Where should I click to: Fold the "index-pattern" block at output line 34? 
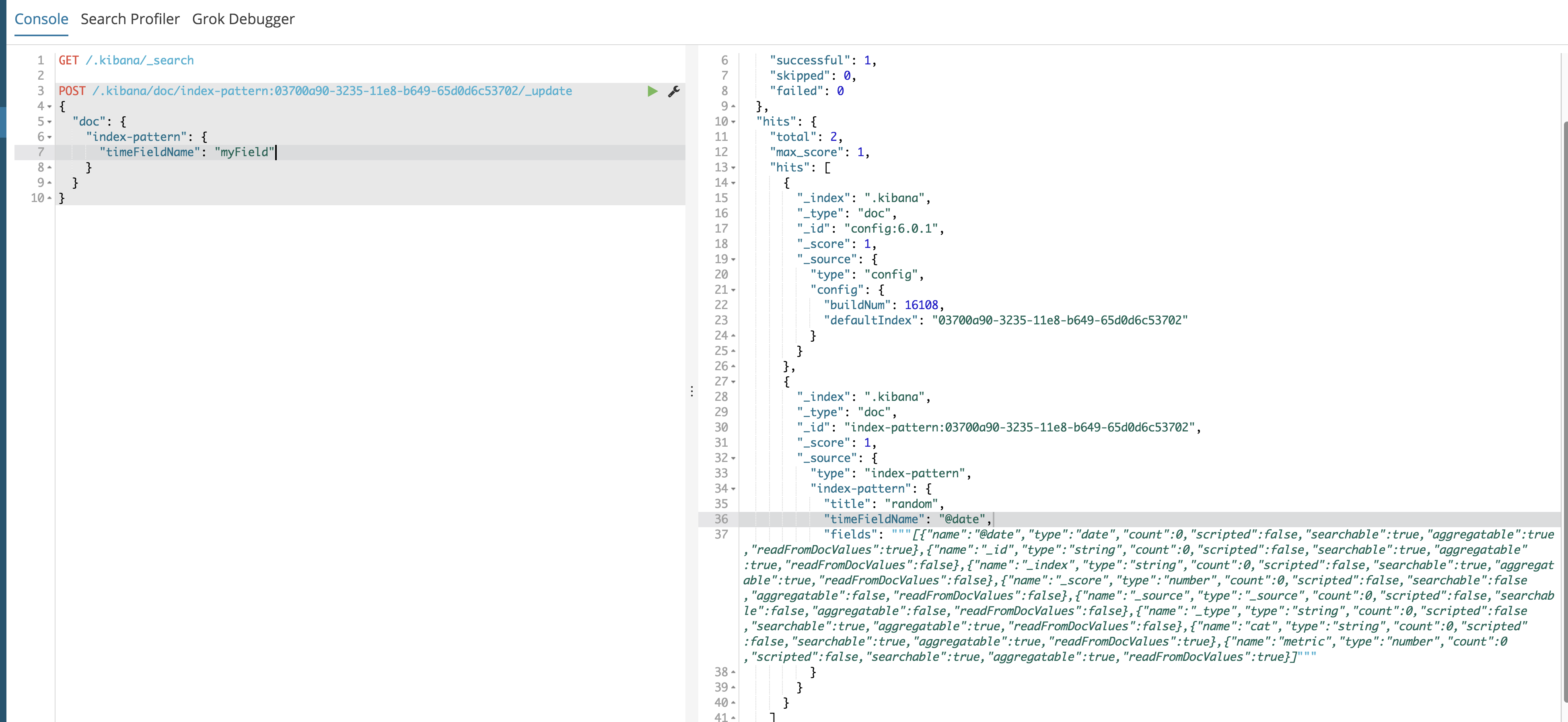733,489
